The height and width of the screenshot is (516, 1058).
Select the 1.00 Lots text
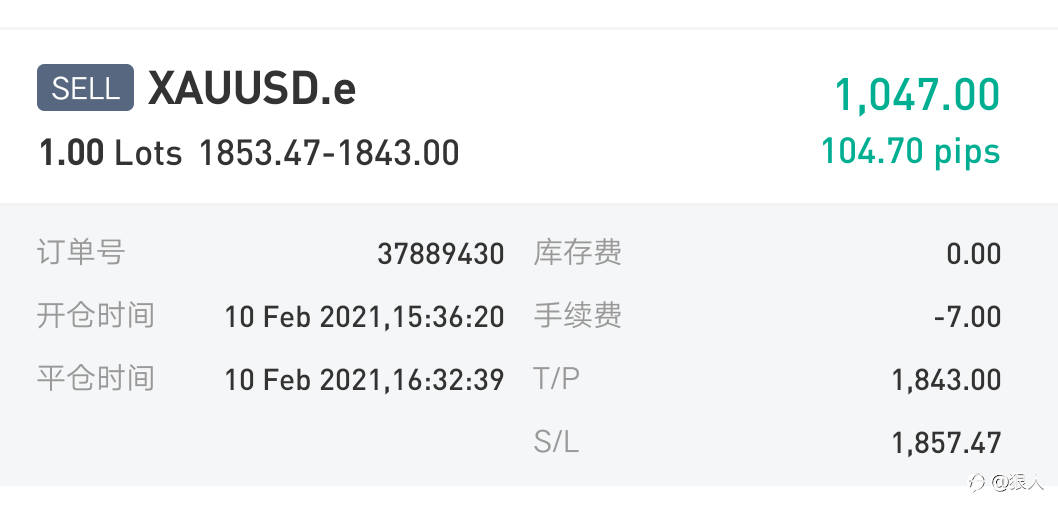111,153
